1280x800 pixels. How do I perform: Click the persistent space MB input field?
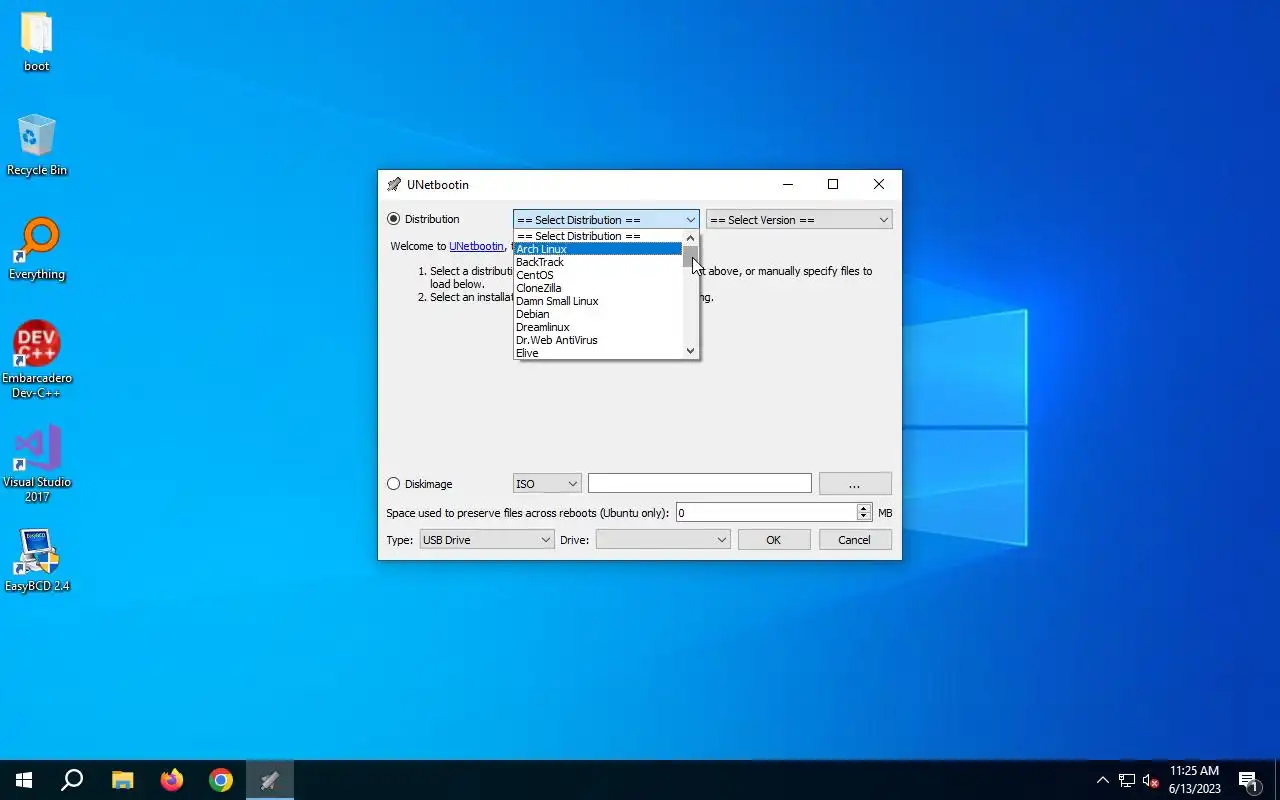[x=766, y=512]
